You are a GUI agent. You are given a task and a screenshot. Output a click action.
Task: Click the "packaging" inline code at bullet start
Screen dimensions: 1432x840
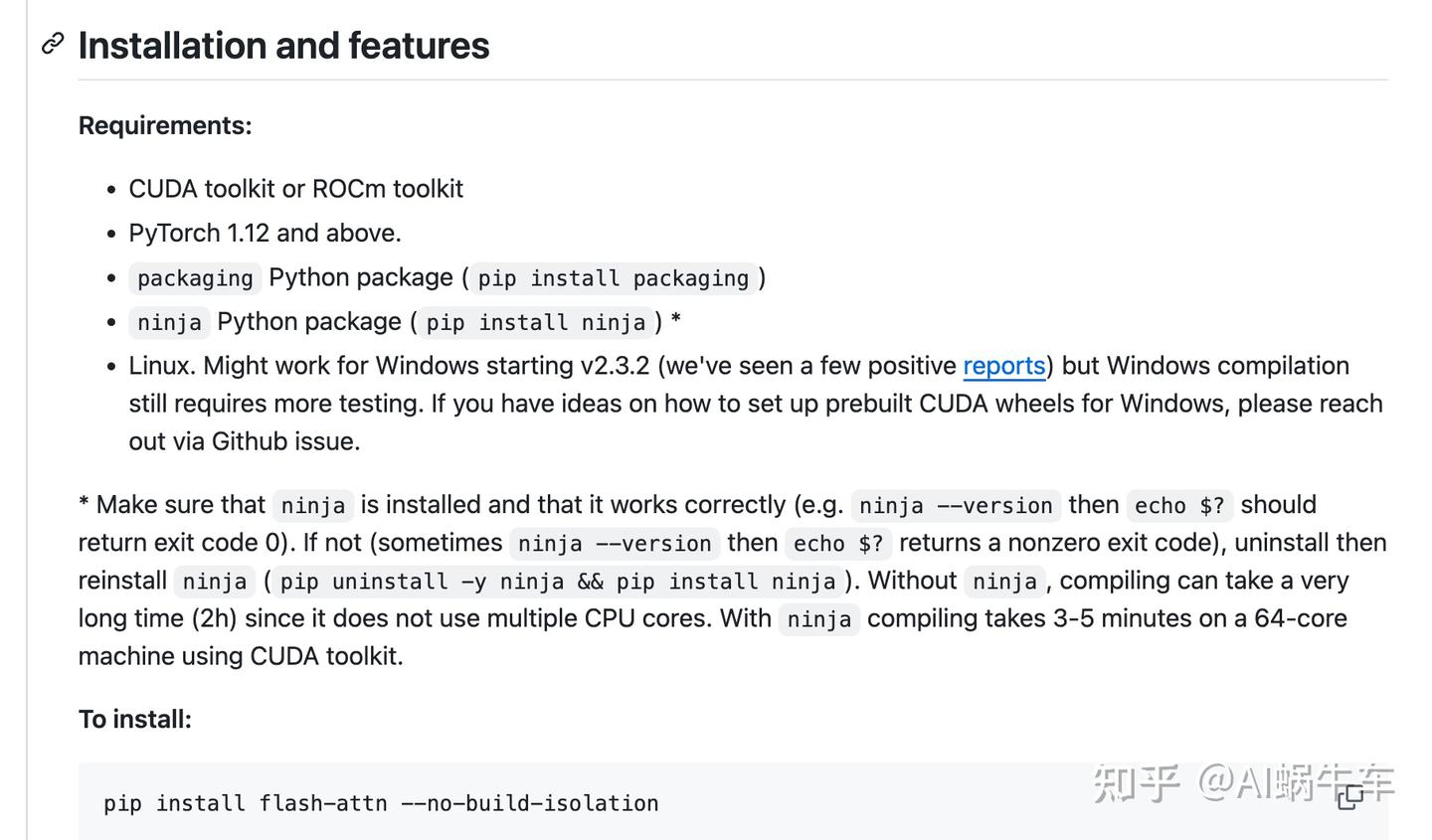[195, 278]
